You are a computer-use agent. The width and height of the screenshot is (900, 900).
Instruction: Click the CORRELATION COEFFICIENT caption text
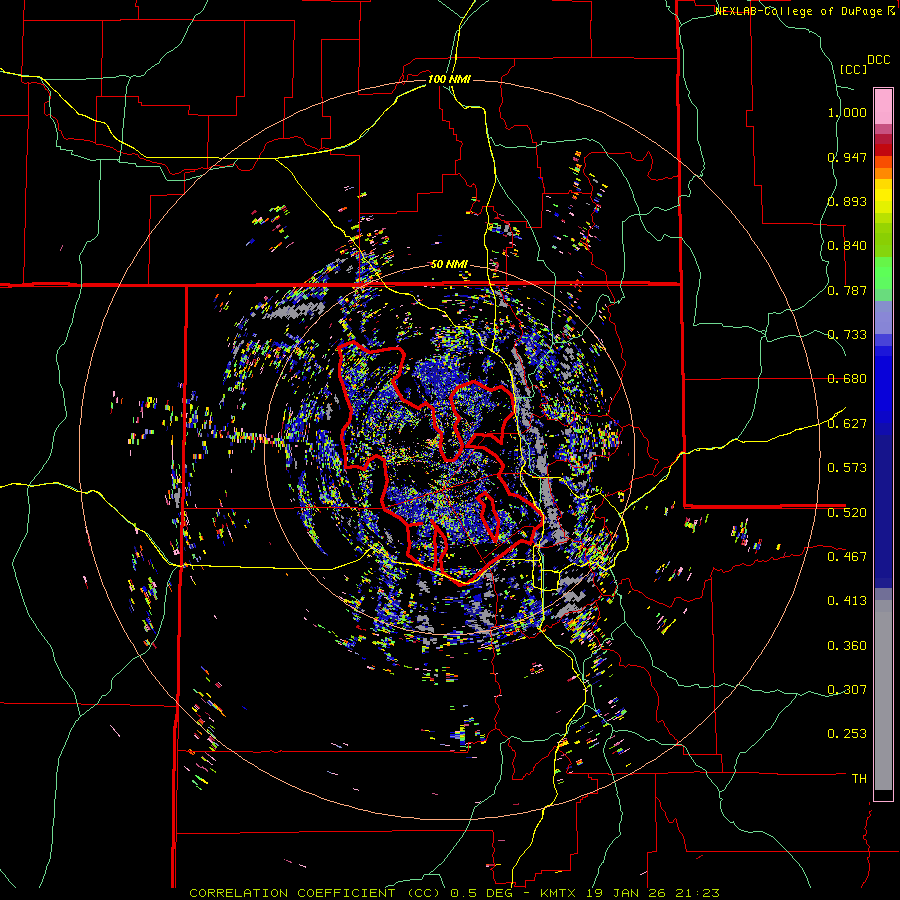292,893
